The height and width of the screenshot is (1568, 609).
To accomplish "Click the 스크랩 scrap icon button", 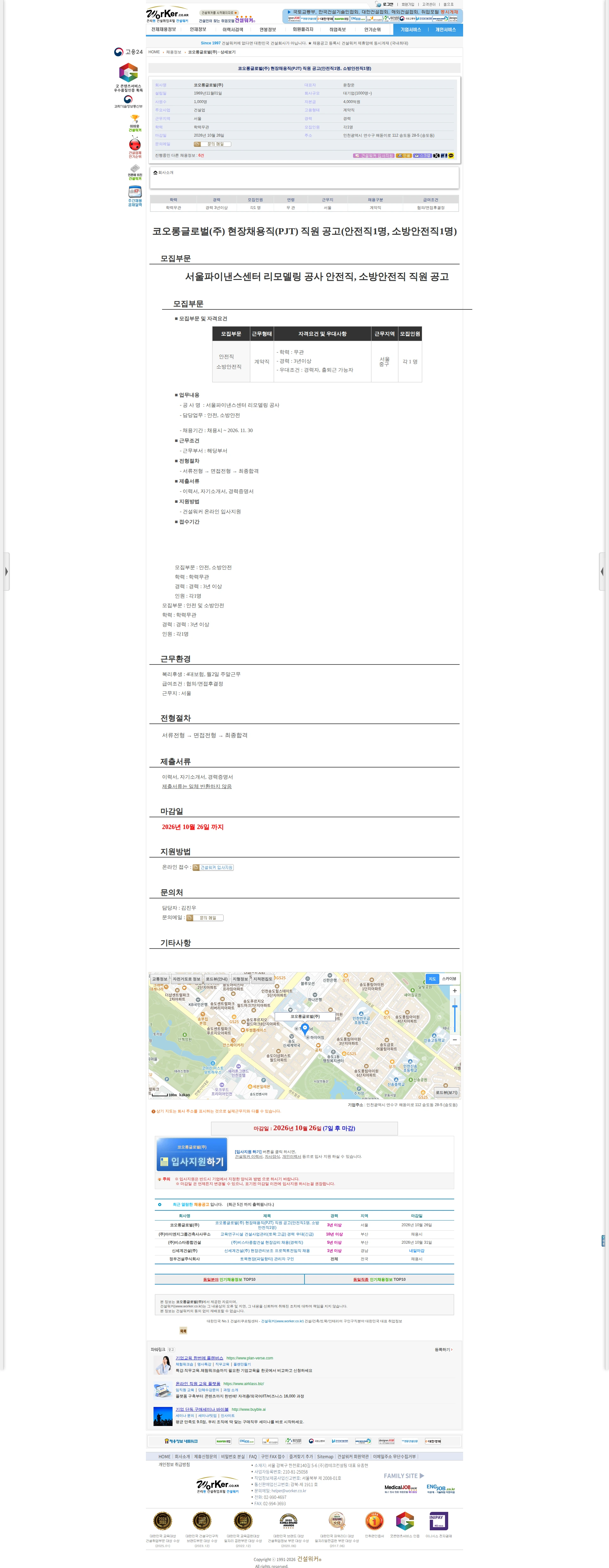I will click(422, 156).
